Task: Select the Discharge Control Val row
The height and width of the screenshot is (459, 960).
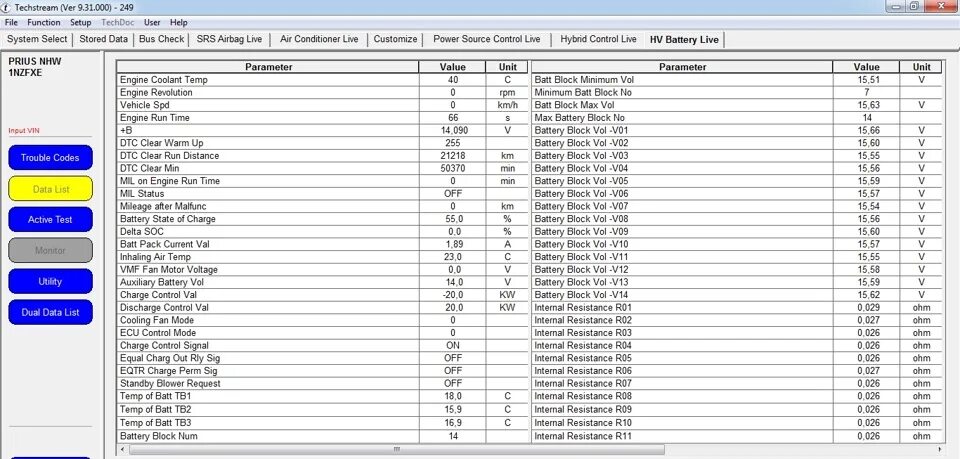Action: point(323,307)
